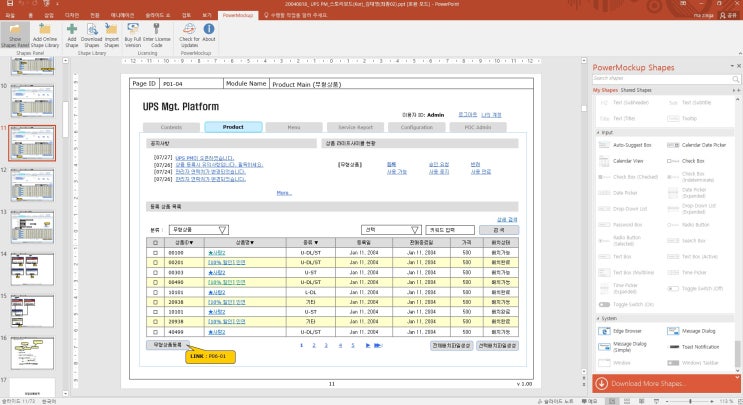Select the Toggle Switch (Off) shape
The height and width of the screenshot is (405, 743).
[695, 288]
